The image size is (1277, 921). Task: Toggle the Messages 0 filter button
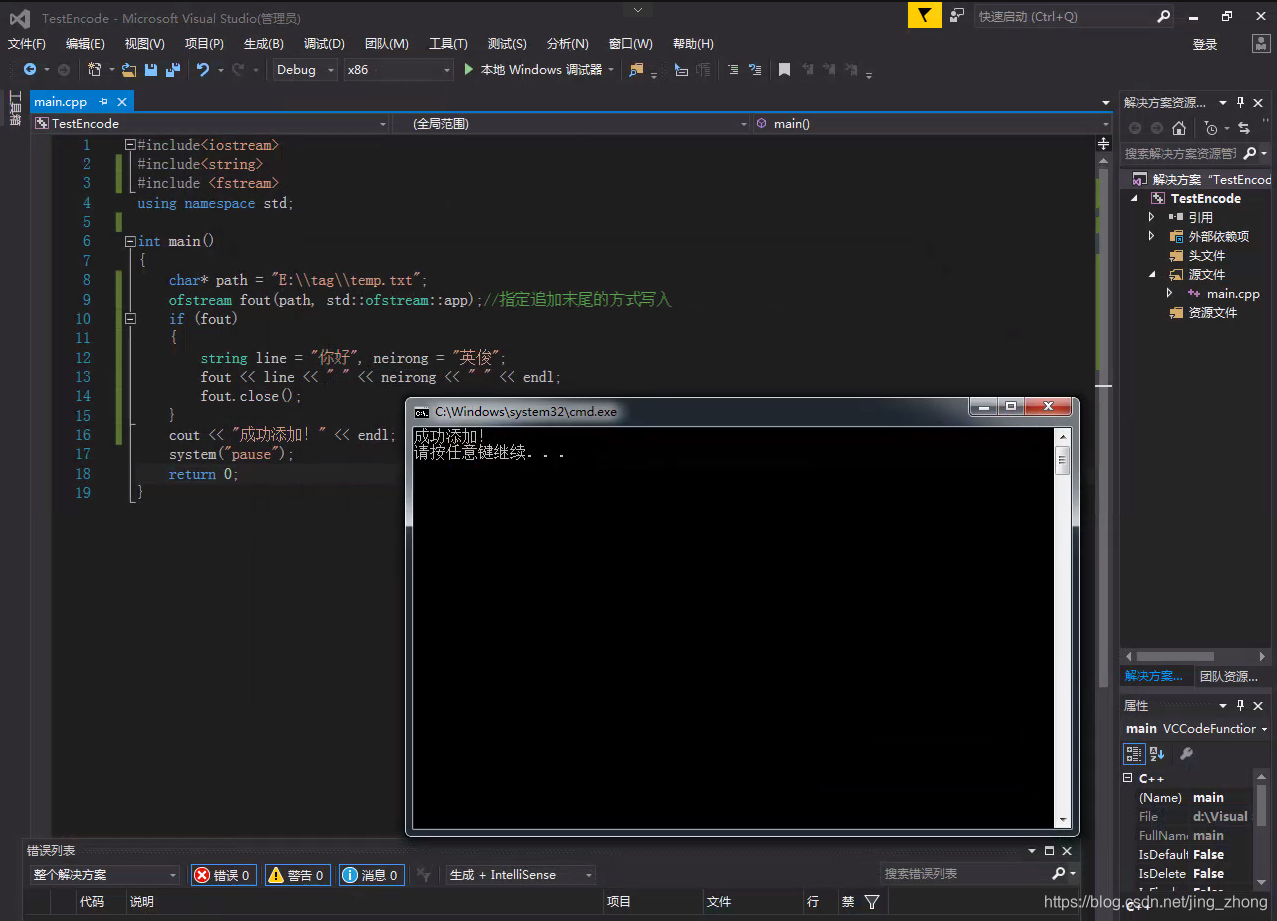coord(371,875)
